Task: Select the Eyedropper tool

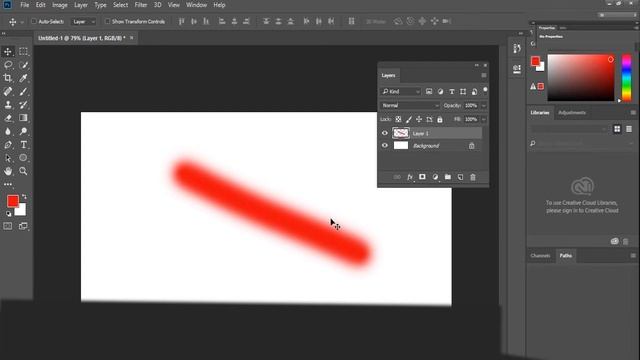Action: [23, 78]
